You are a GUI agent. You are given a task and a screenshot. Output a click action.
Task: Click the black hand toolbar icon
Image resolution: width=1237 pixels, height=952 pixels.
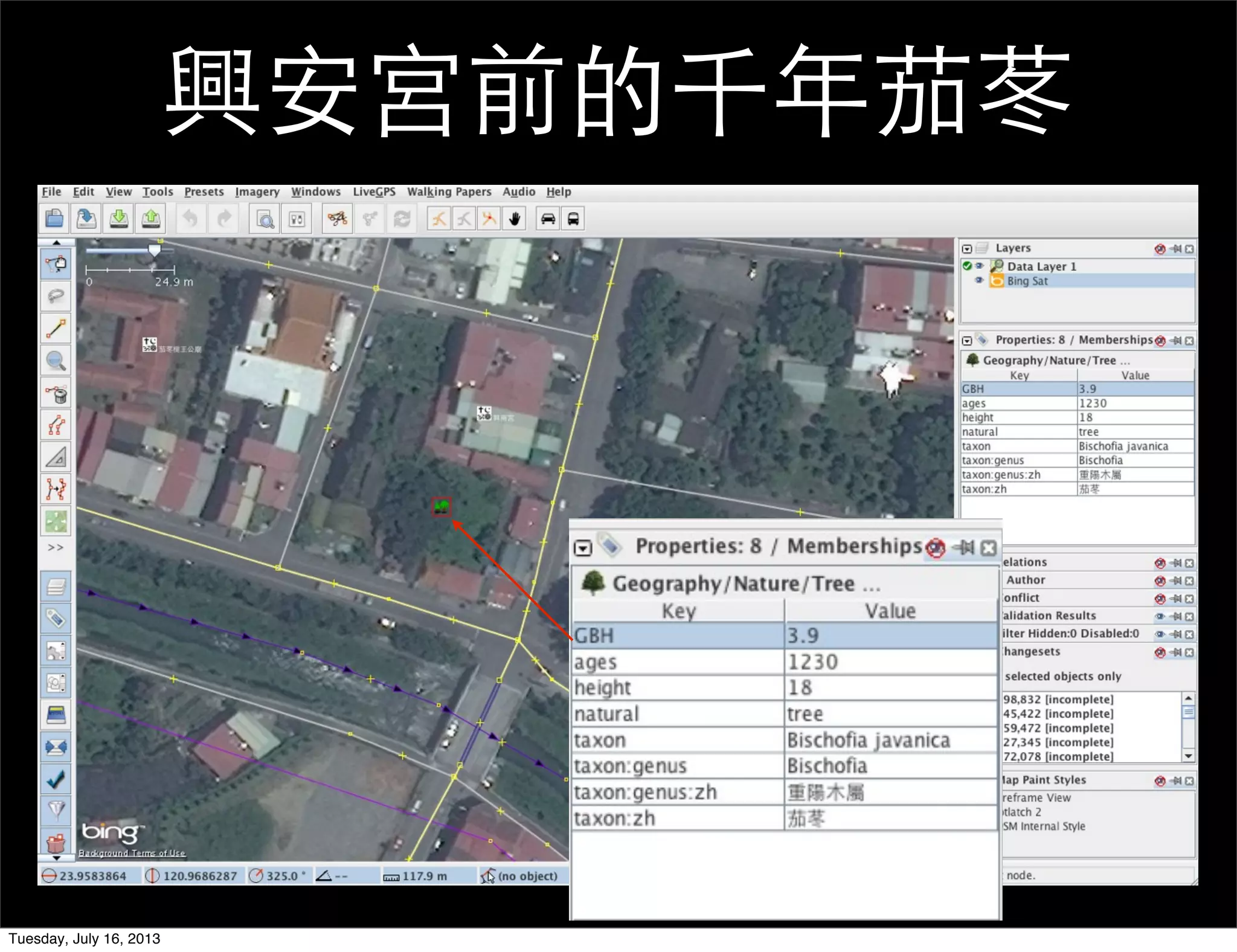[515, 219]
